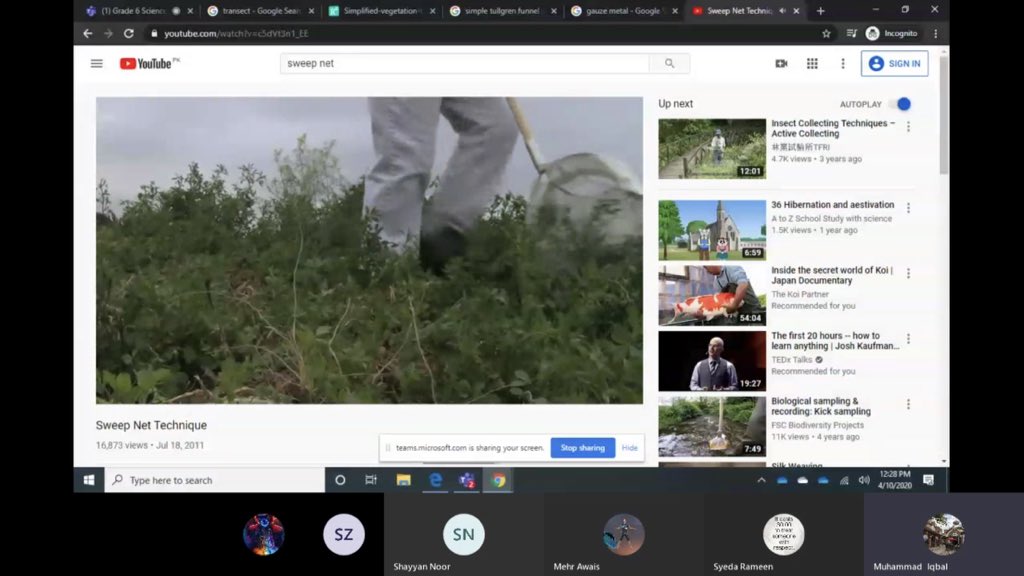1024x576 pixels.
Task: Open The first 20 hours TEDx video
Action: [x=835, y=340]
